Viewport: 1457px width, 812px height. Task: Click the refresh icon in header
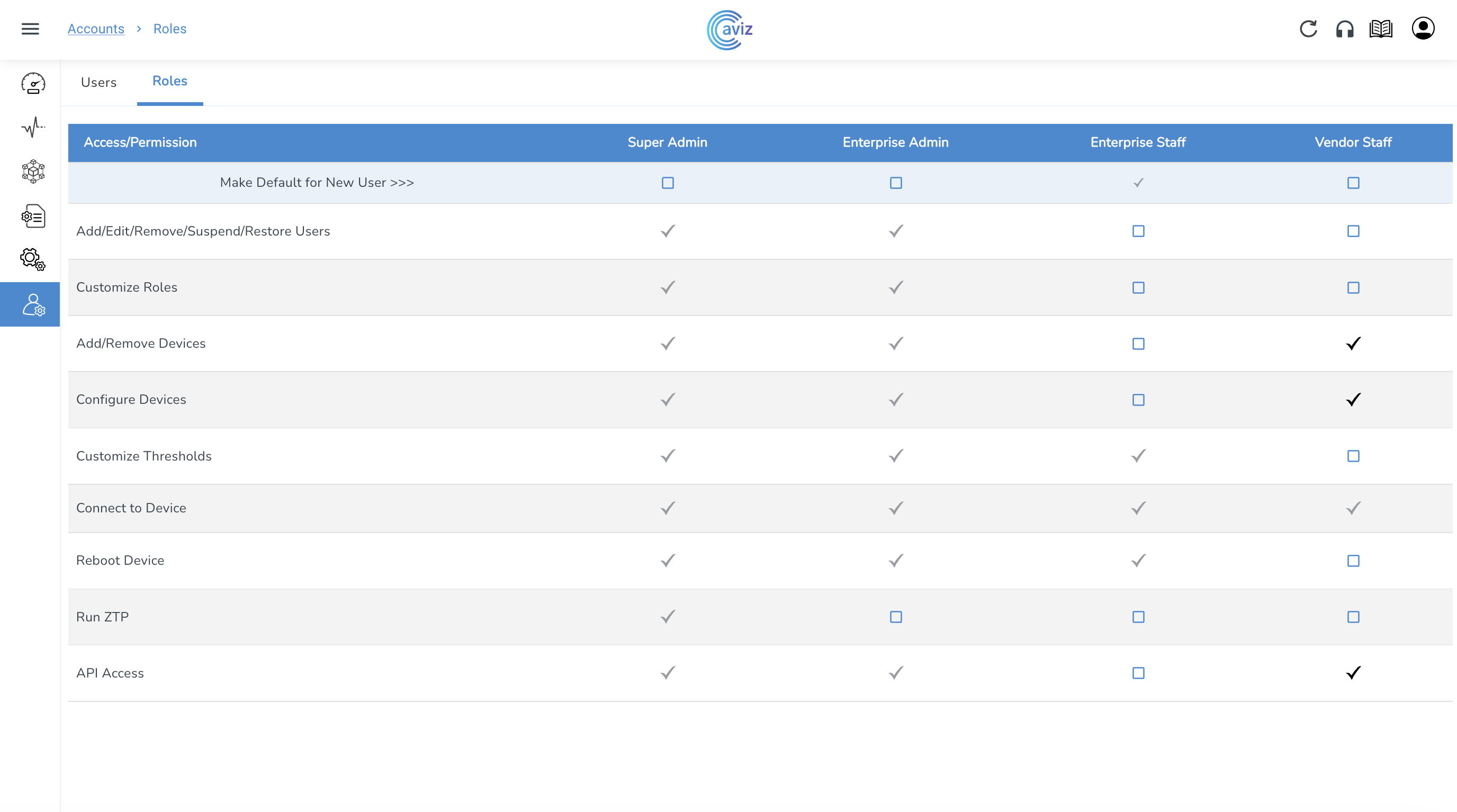pos(1308,29)
